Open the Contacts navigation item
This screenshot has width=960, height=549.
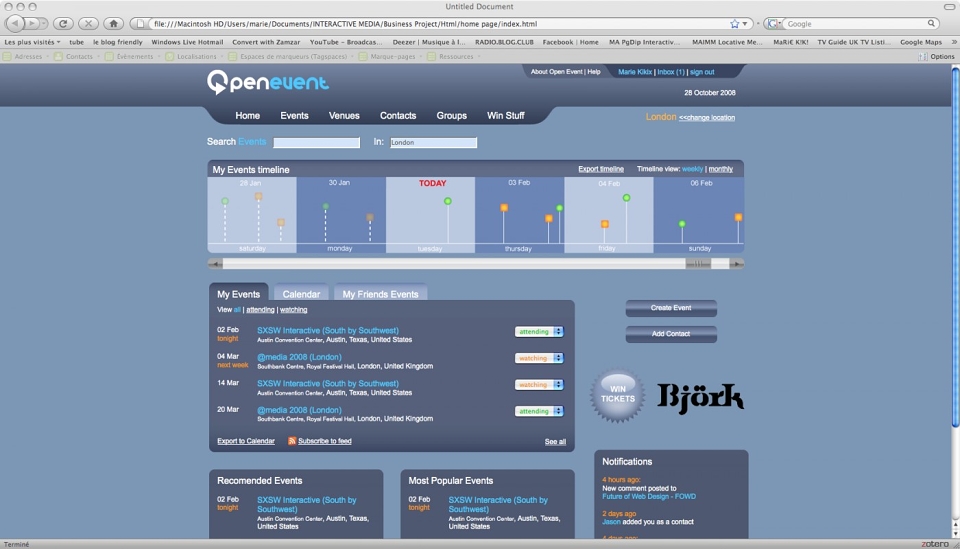pyautogui.click(x=398, y=116)
